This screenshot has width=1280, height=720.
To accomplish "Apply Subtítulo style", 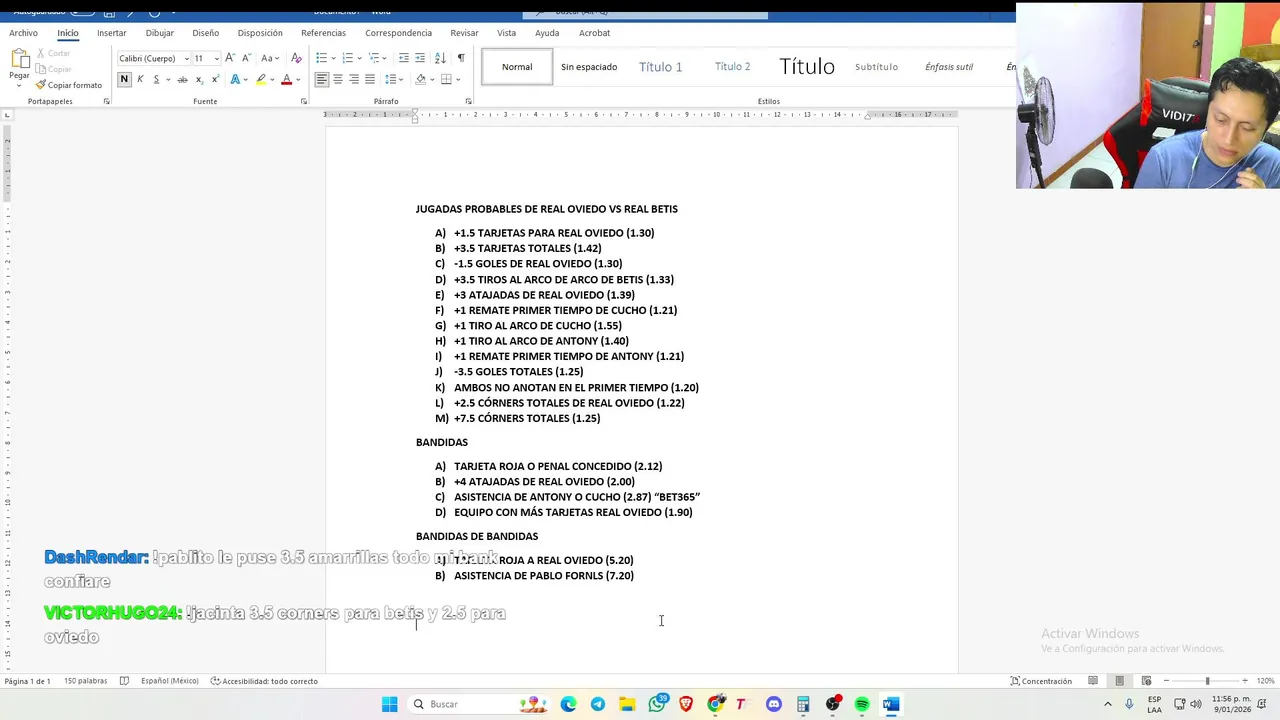I will (x=876, y=67).
